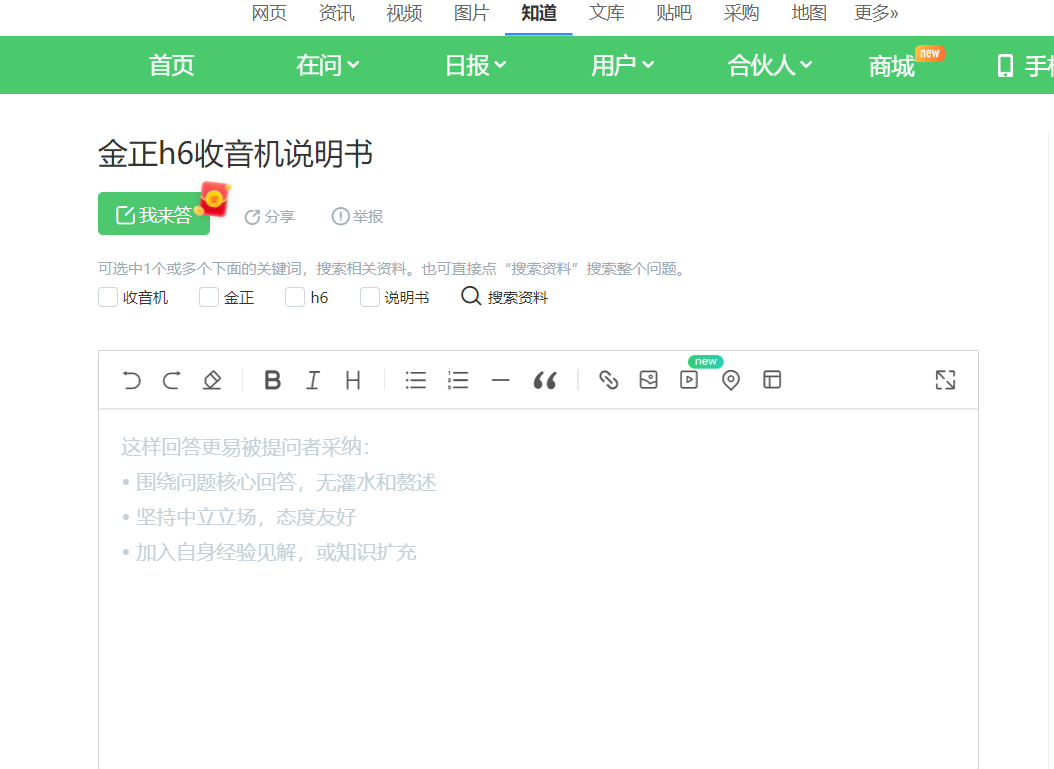Insert a video with the play icon
Viewport: 1054px width, 769px height.
689,380
